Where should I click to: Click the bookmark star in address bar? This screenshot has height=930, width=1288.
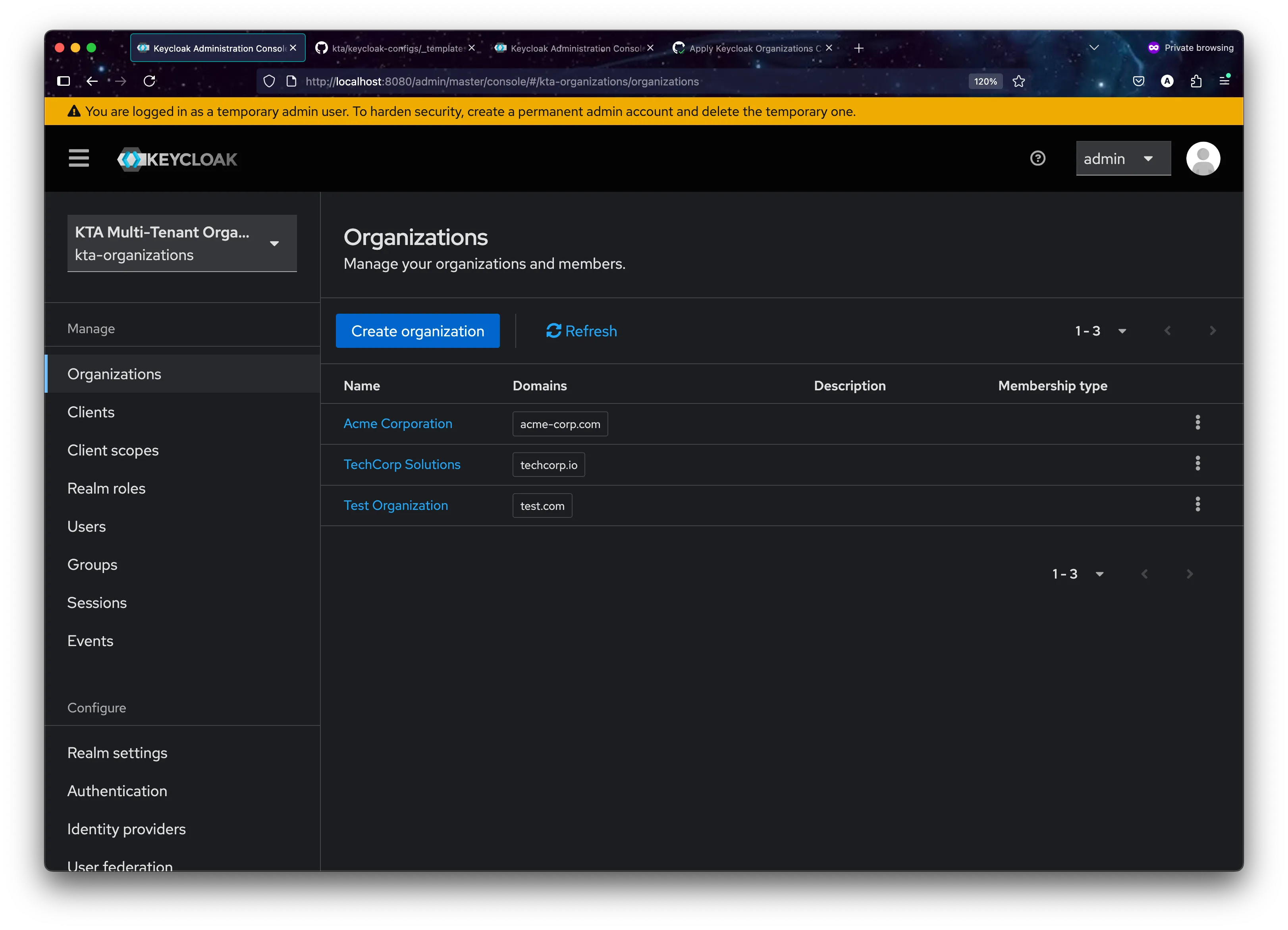(1018, 81)
